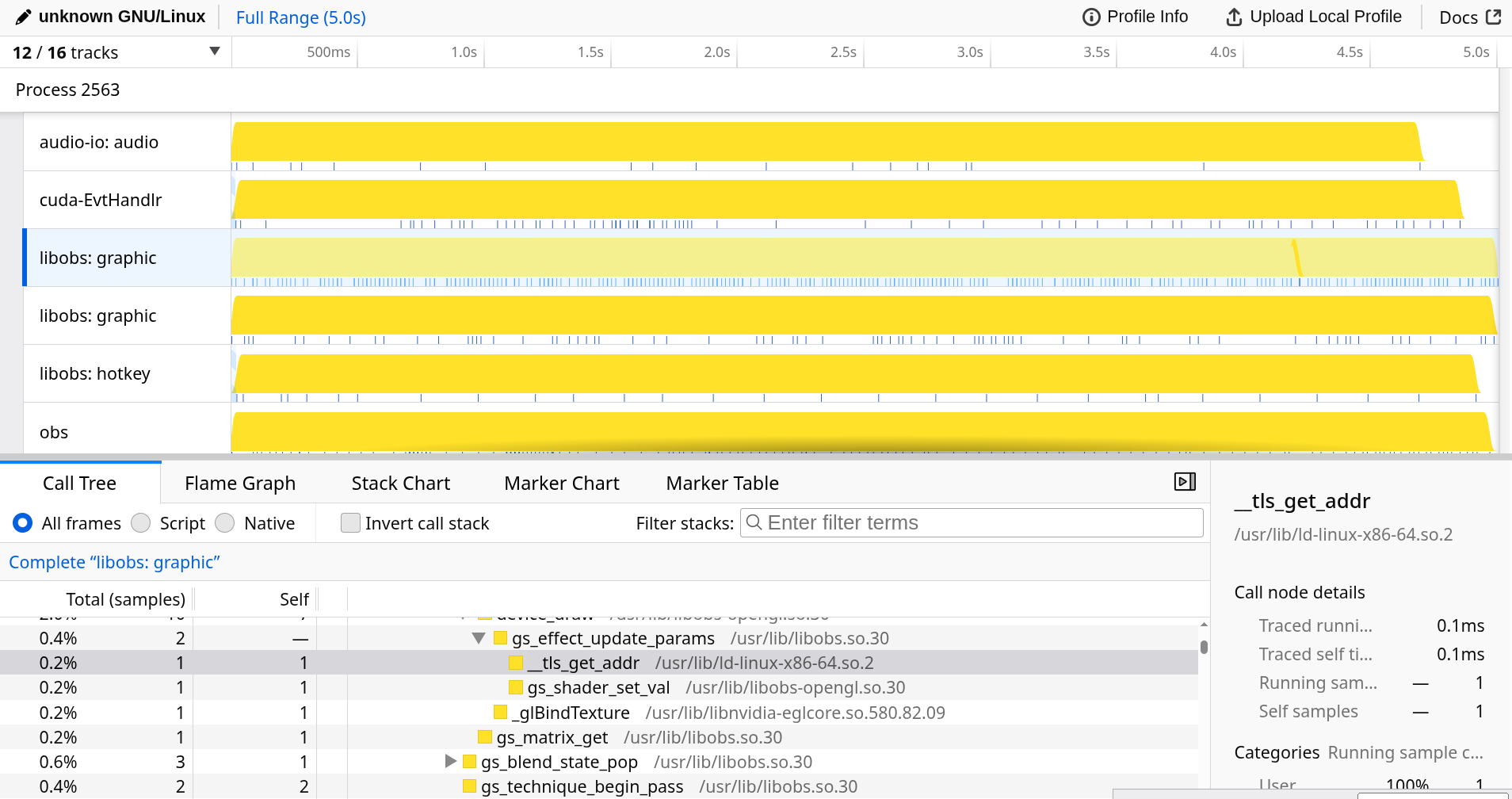Image resolution: width=1512 pixels, height=799 pixels.
Task: Switch to the Stack Chart tab
Action: tap(400, 483)
